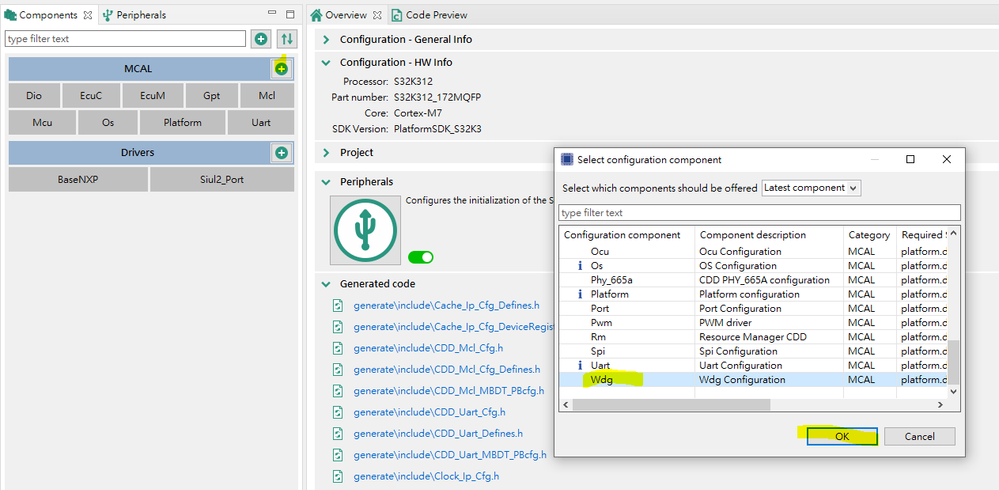
Task: Click the info icon next to Uart row
Action: (x=580, y=366)
